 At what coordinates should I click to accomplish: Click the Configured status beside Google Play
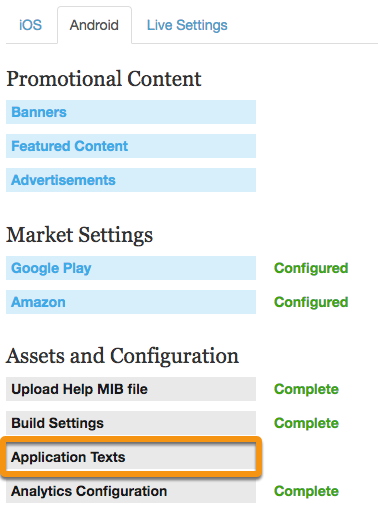tap(311, 268)
